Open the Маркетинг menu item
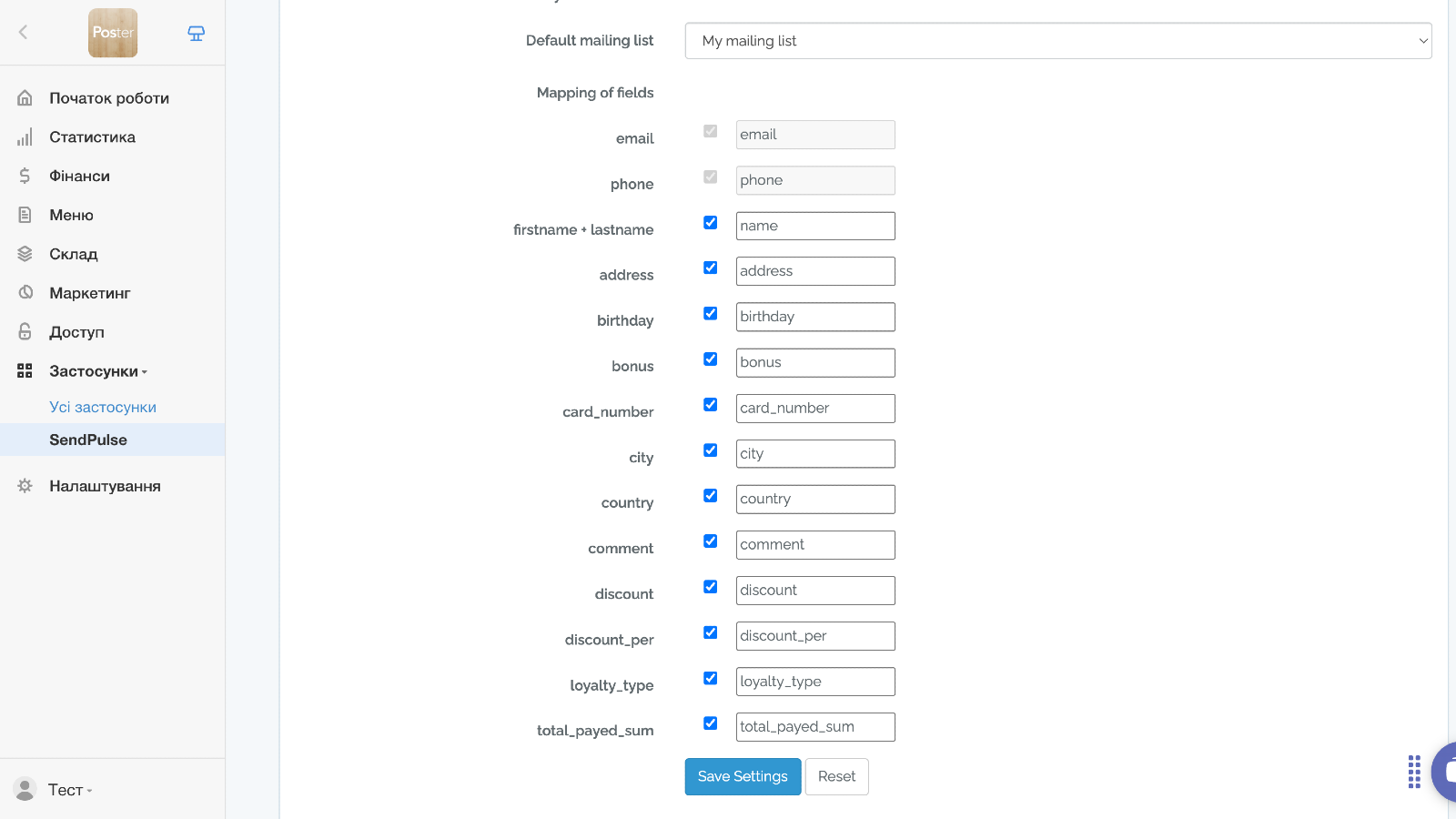The width and height of the screenshot is (1456, 819). (89, 293)
